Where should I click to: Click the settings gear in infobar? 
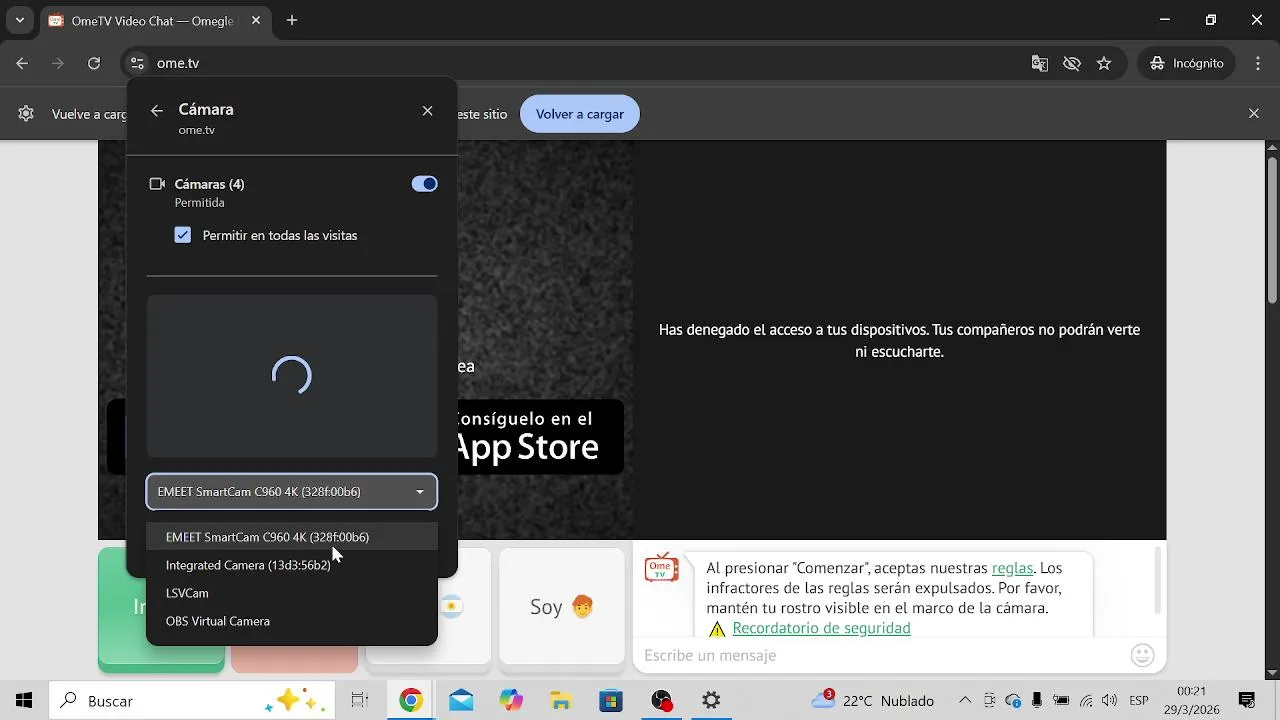pyautogui.click(x=26, y=114)
